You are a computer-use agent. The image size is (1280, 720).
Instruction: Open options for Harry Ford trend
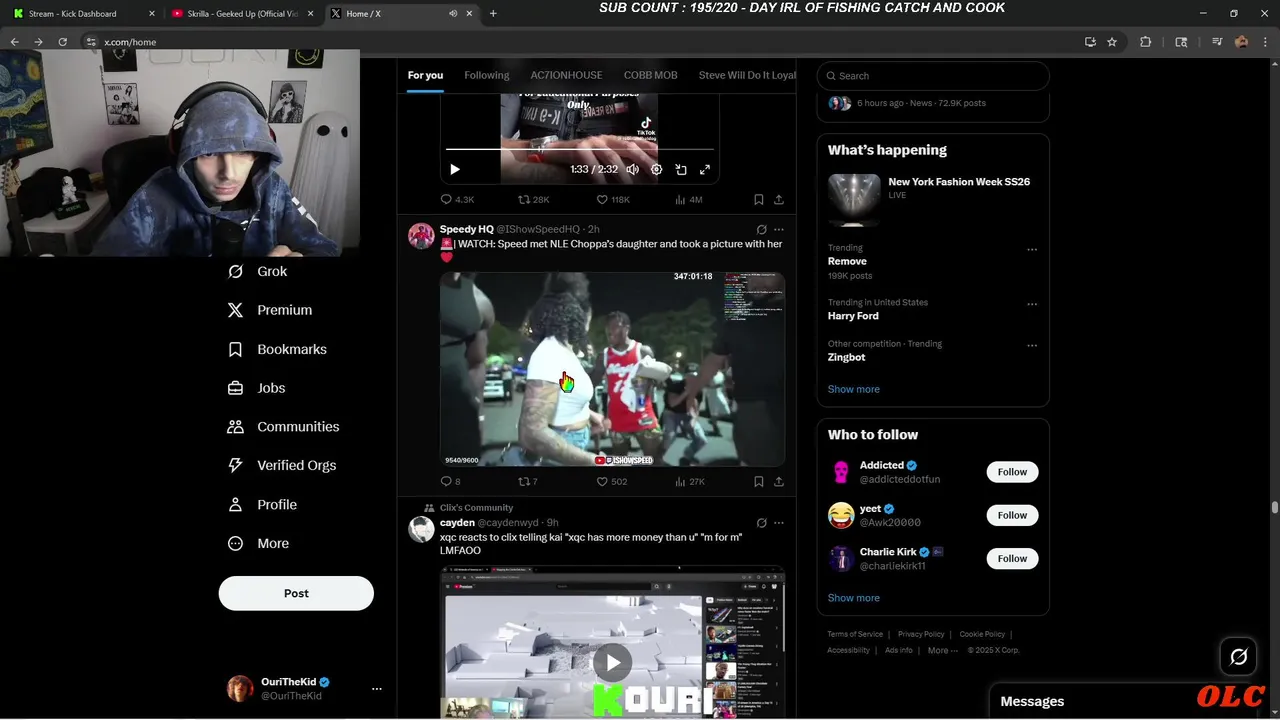point(1032,305)
